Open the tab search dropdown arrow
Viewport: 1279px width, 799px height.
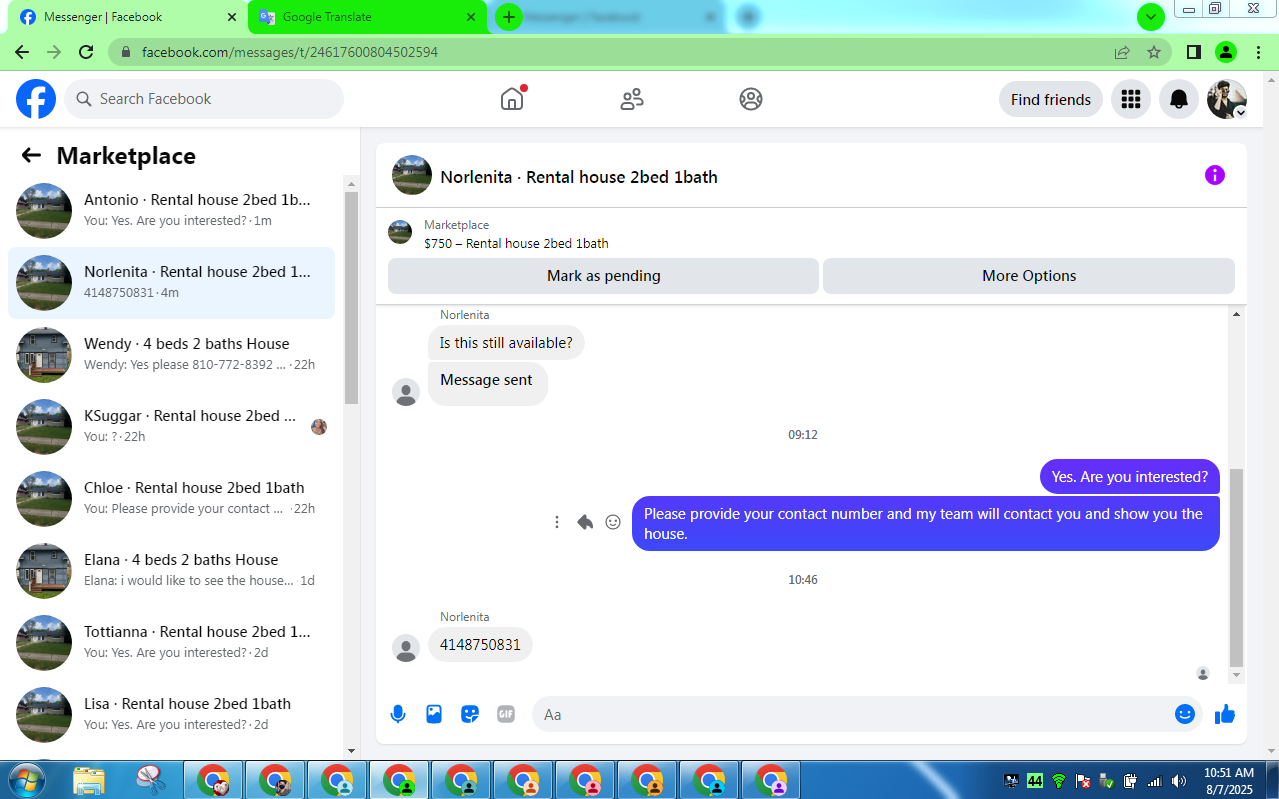point(1151,17)
